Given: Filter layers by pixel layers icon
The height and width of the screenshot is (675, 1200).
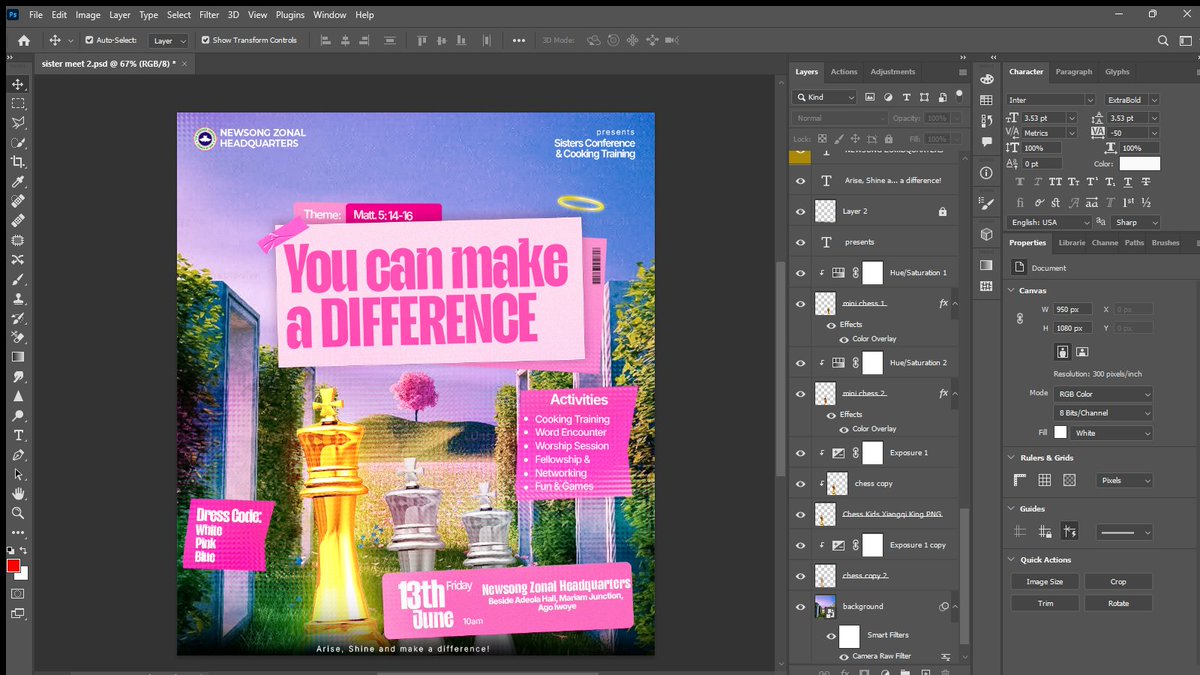Looking at the screenshot, I should (870, 97).
